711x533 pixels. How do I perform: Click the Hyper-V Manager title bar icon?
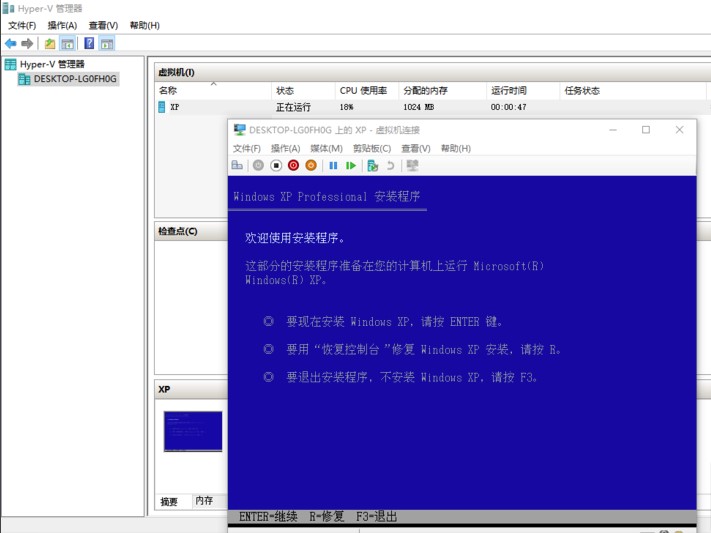point(9,8)
